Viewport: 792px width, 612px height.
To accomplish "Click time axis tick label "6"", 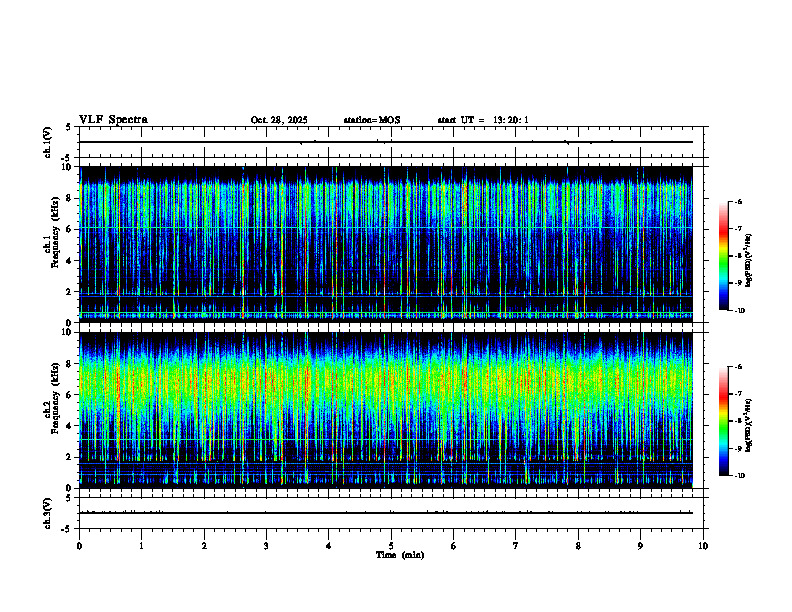I will tap(454, 546).
